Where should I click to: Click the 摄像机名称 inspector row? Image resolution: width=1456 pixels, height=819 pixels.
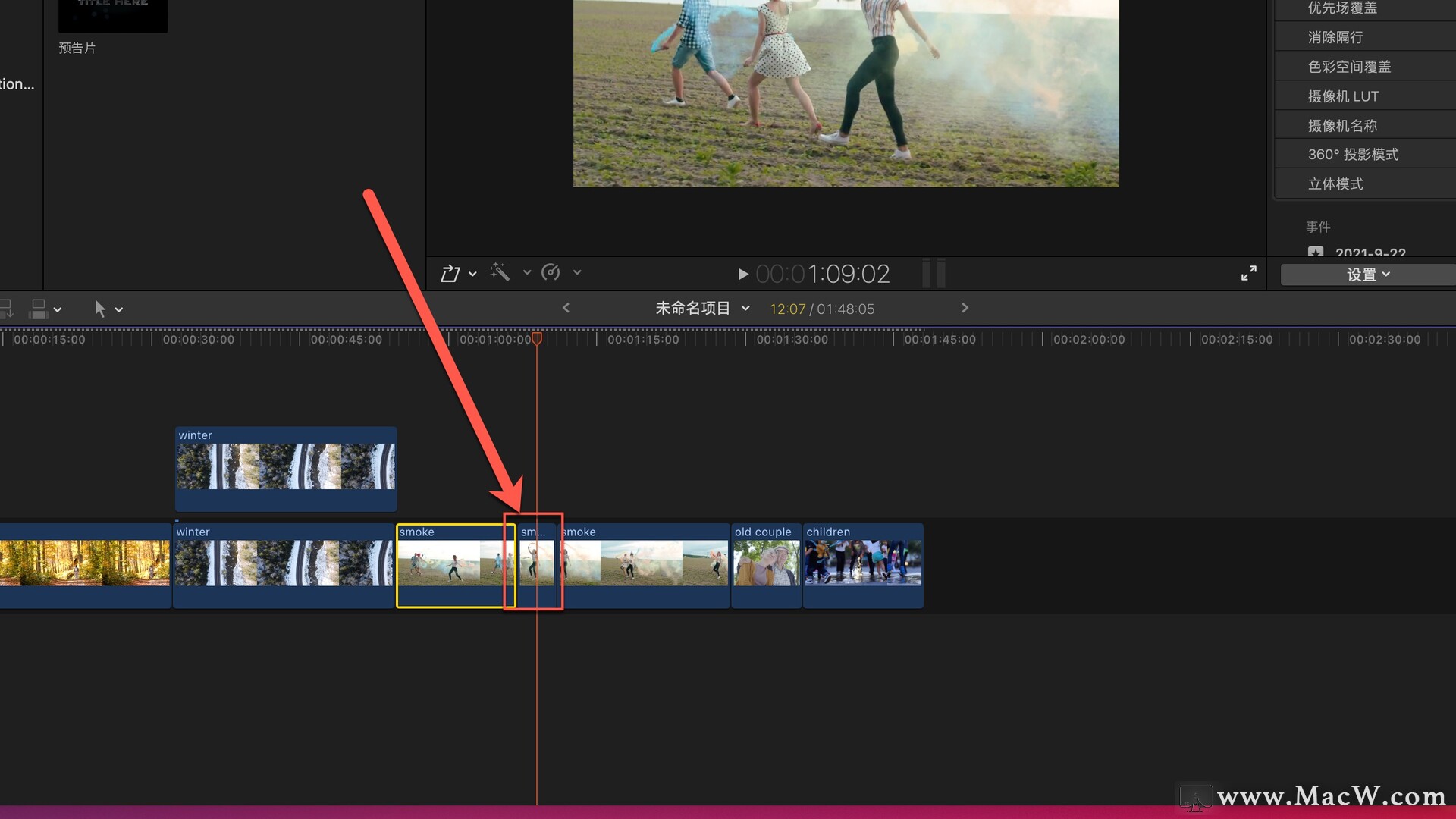coord(1365,126)
